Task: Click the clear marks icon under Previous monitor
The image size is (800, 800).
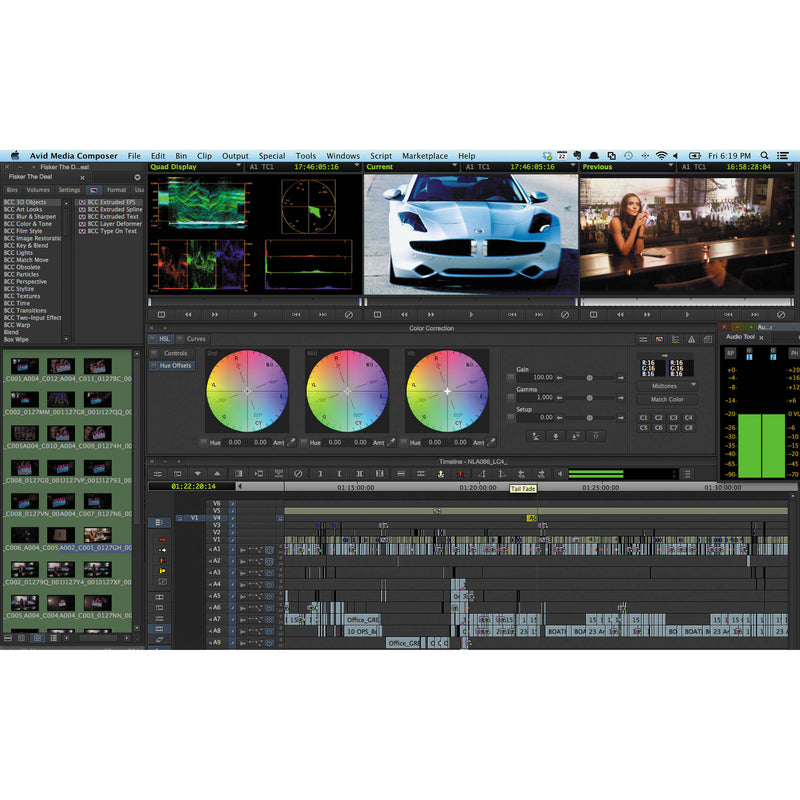Action: 781,315
